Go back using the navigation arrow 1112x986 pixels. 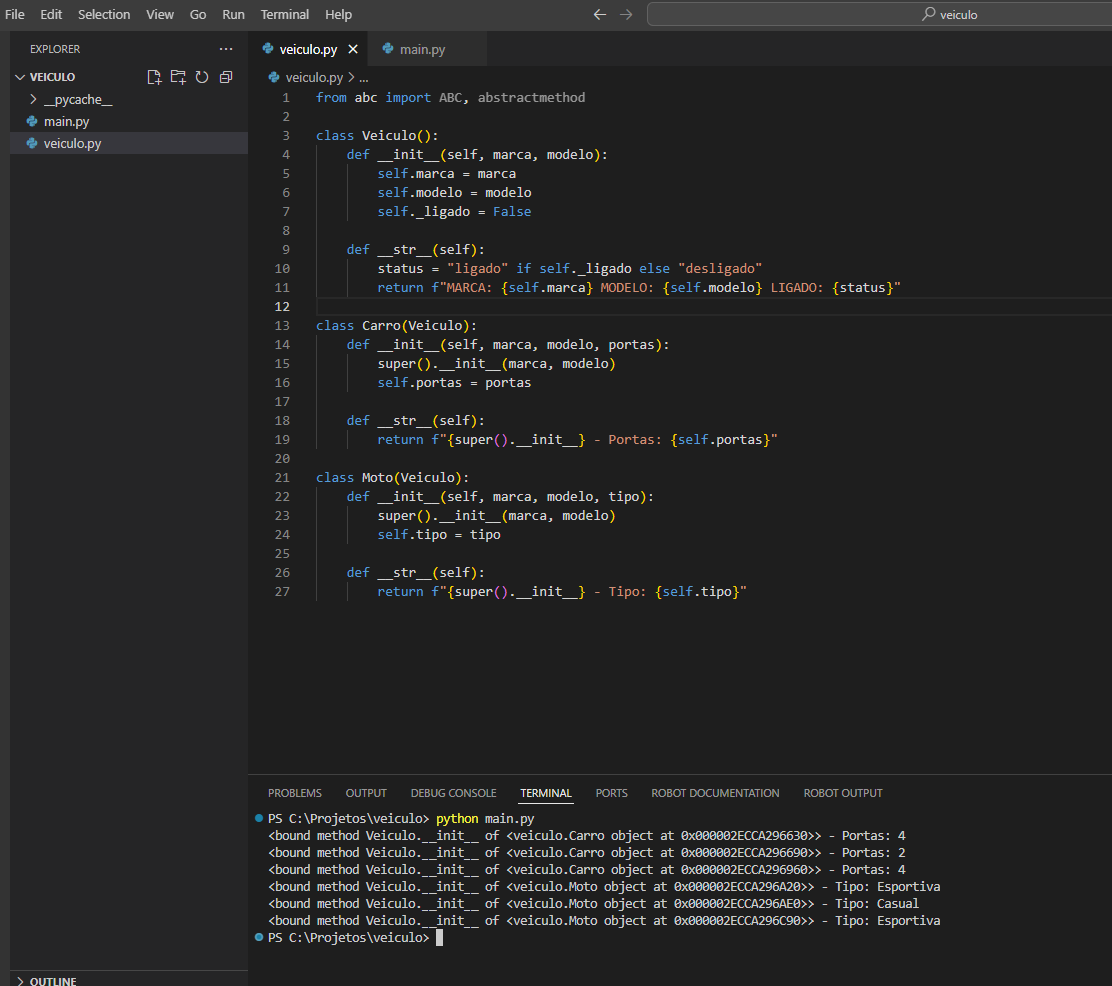(x=600, y=14)
